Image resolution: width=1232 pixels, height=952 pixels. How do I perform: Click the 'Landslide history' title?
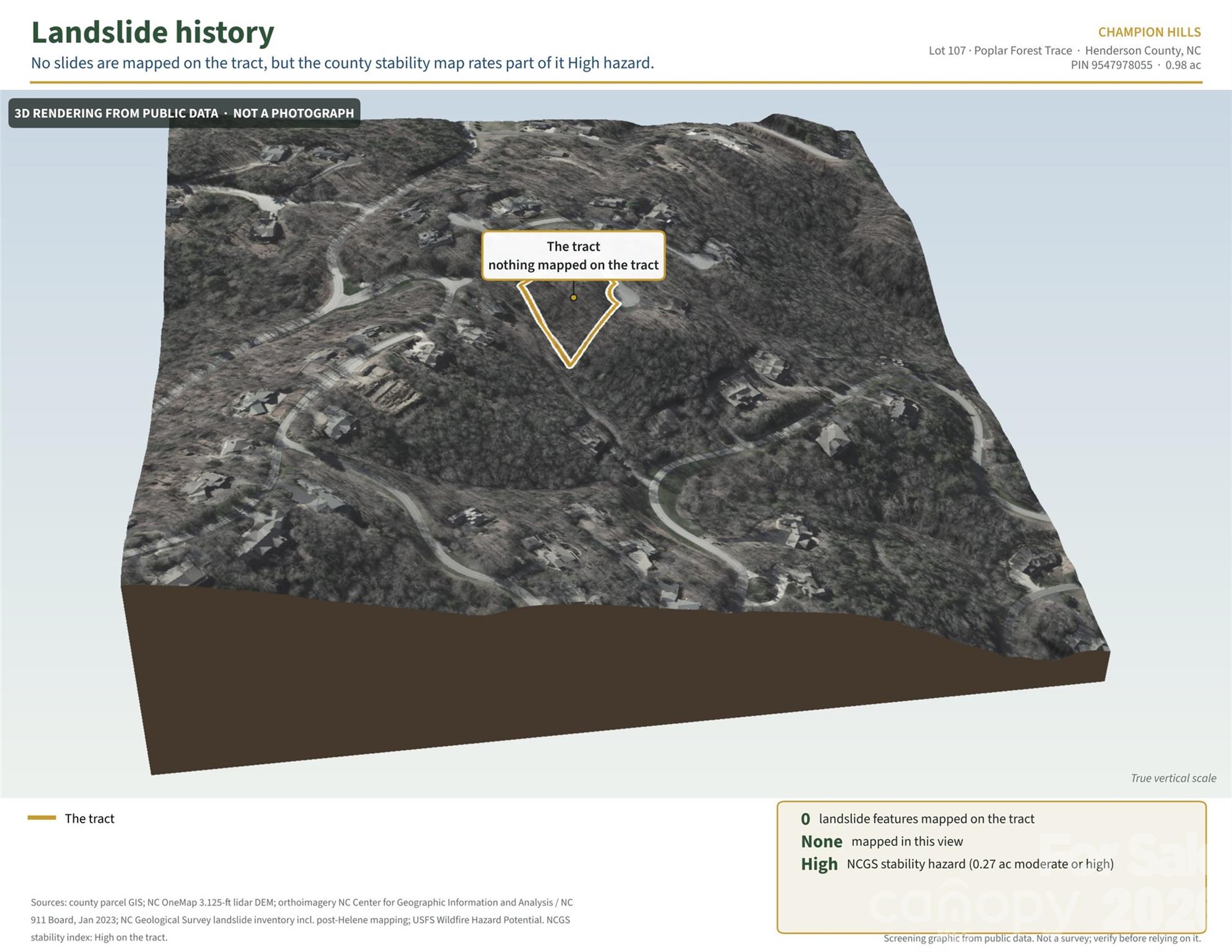tap(152, 32)
